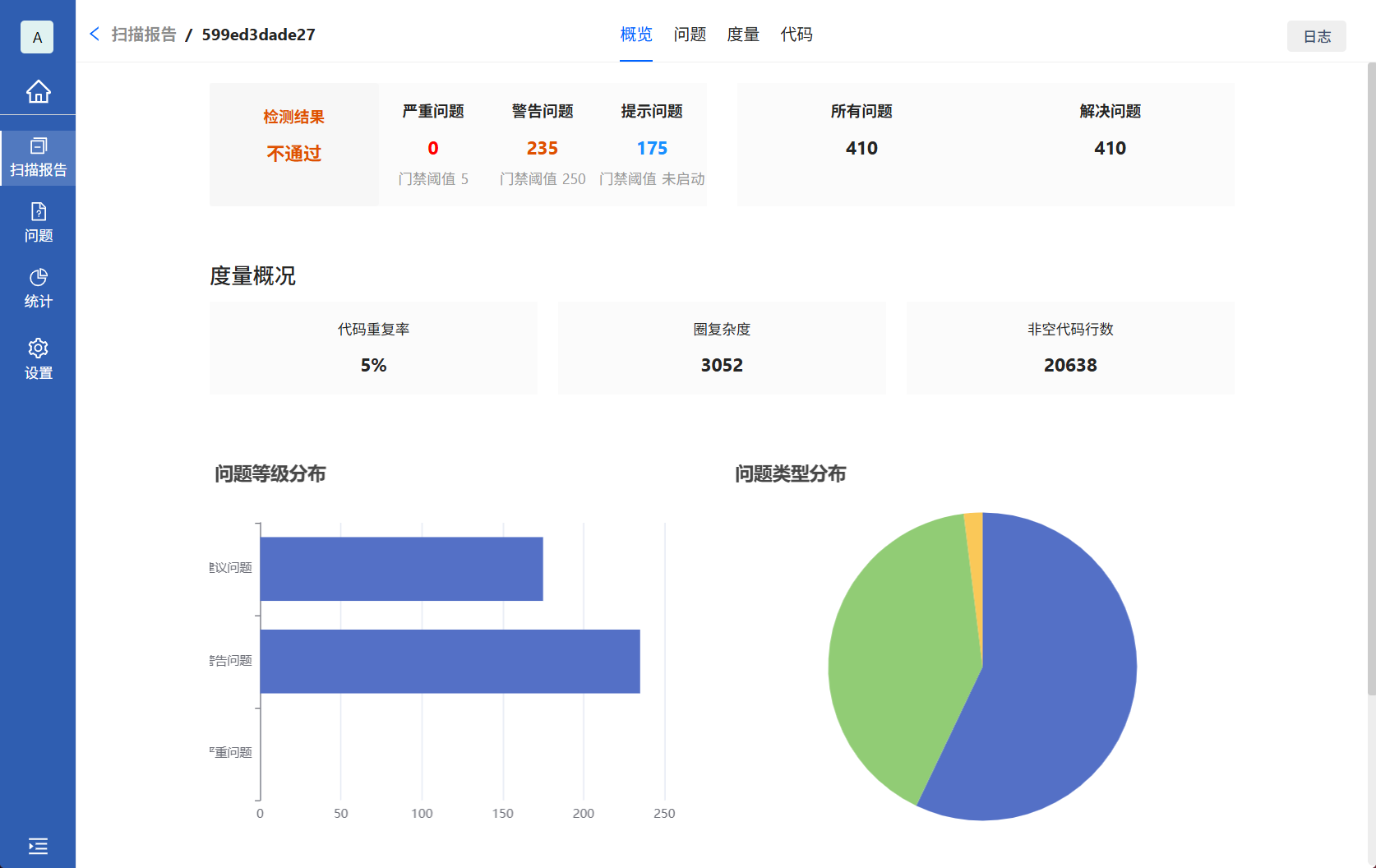Open the 扫描报告 sidebar item
This screenshot has width=1376, height=868.
point(38,158)
